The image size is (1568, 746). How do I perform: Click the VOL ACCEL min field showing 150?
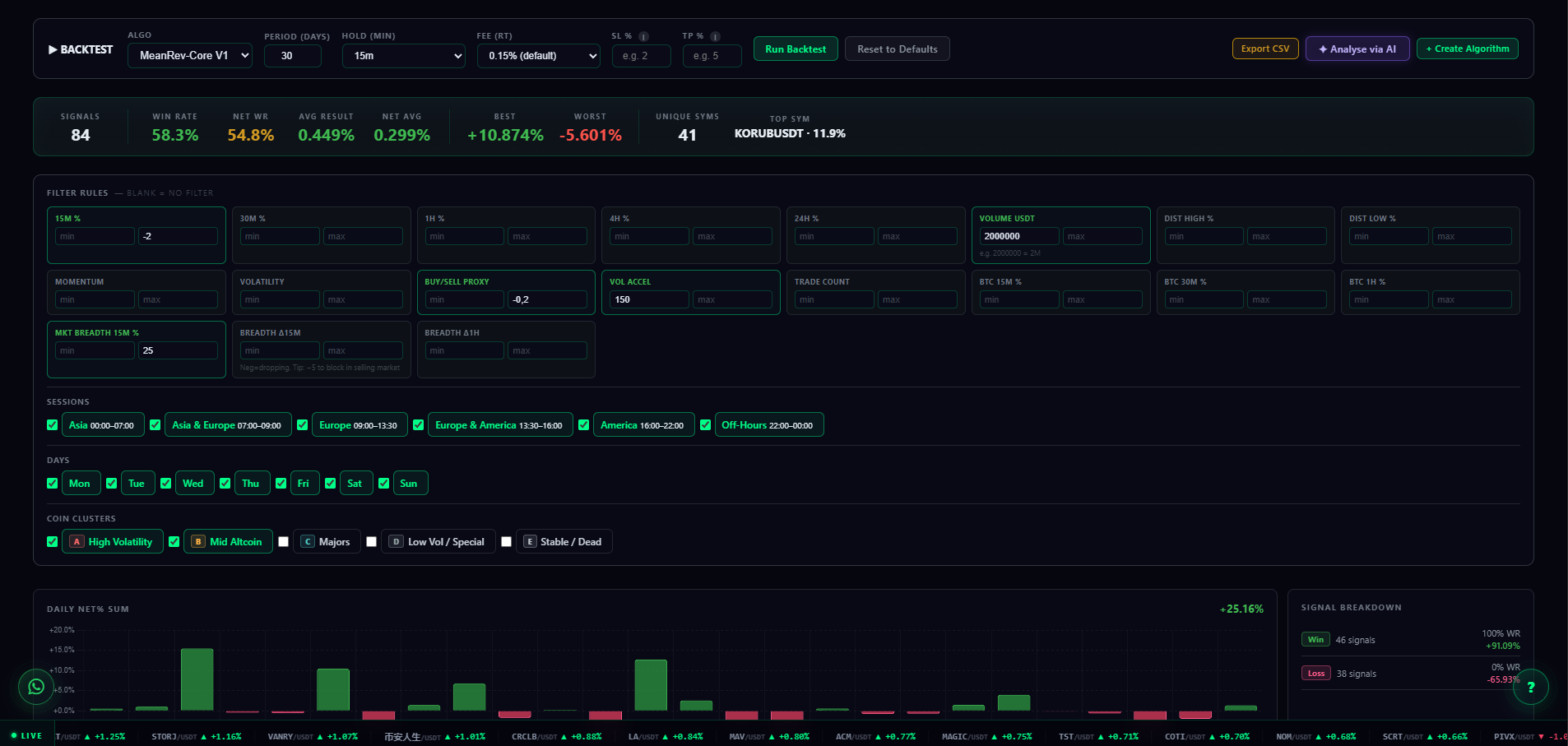[x=650, y=299]
